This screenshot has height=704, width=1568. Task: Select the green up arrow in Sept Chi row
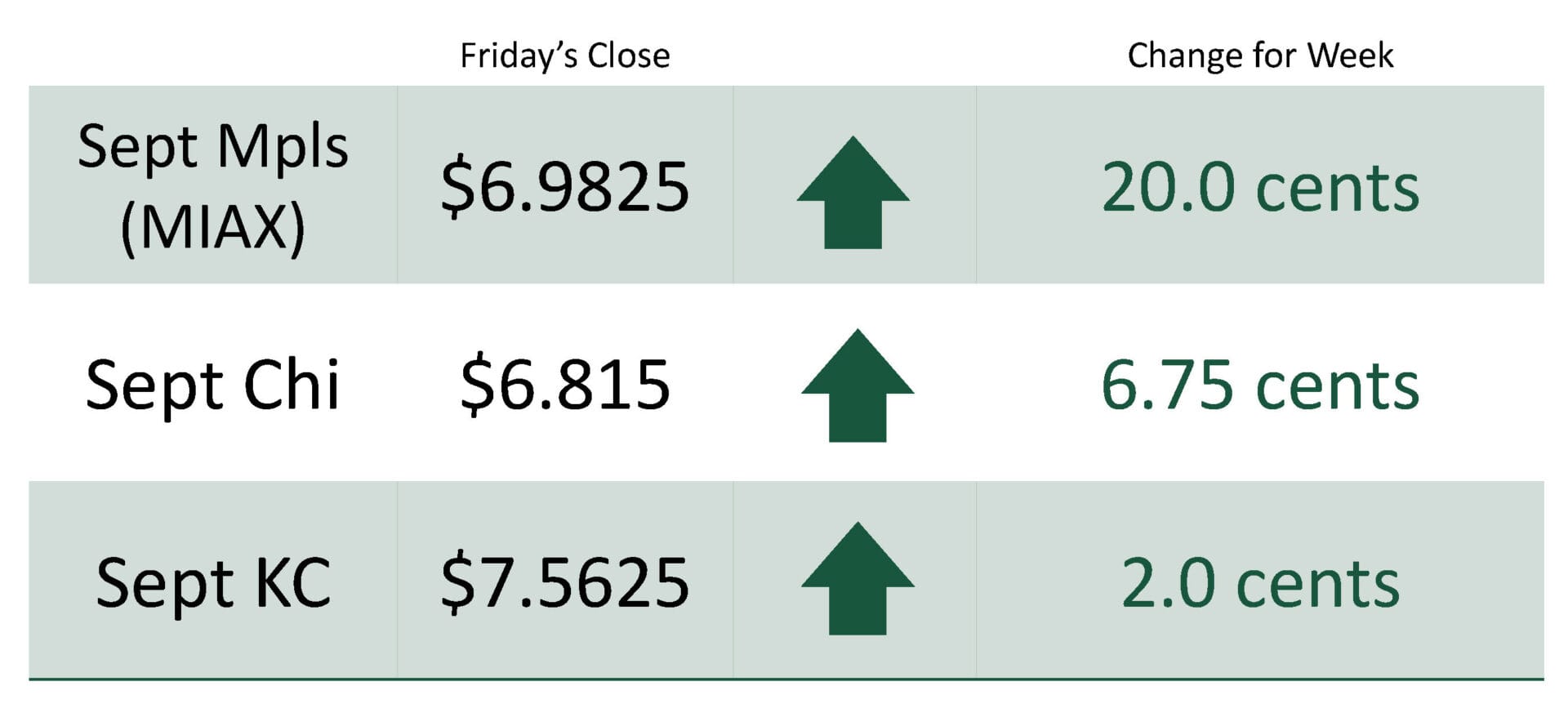pyautogui.click(x=857, y=385)
